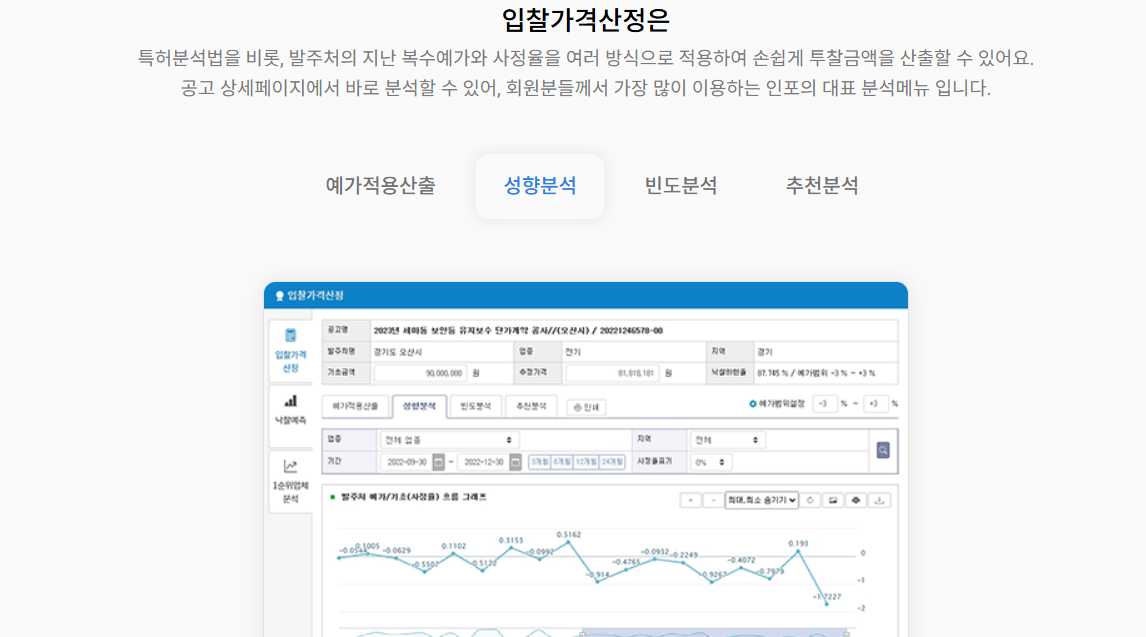Click the chart data point labeled -1.7227
This screenshot has width=1146, height=637.
827,604
